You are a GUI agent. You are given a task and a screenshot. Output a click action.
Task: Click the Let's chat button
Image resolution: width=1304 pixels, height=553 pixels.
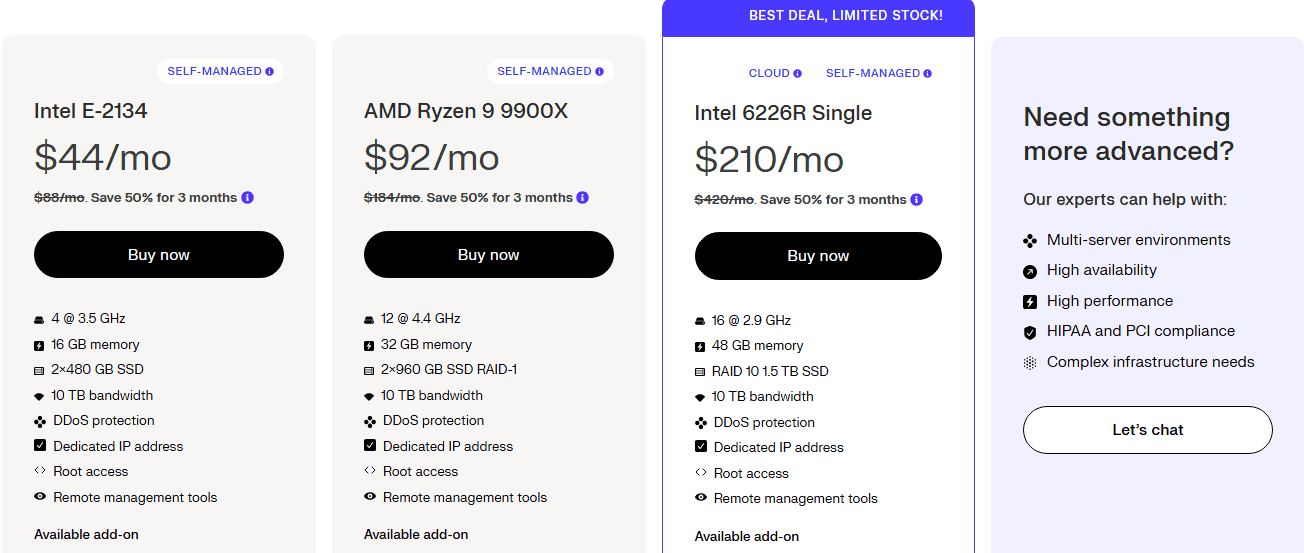click(x=1148, y=430)
